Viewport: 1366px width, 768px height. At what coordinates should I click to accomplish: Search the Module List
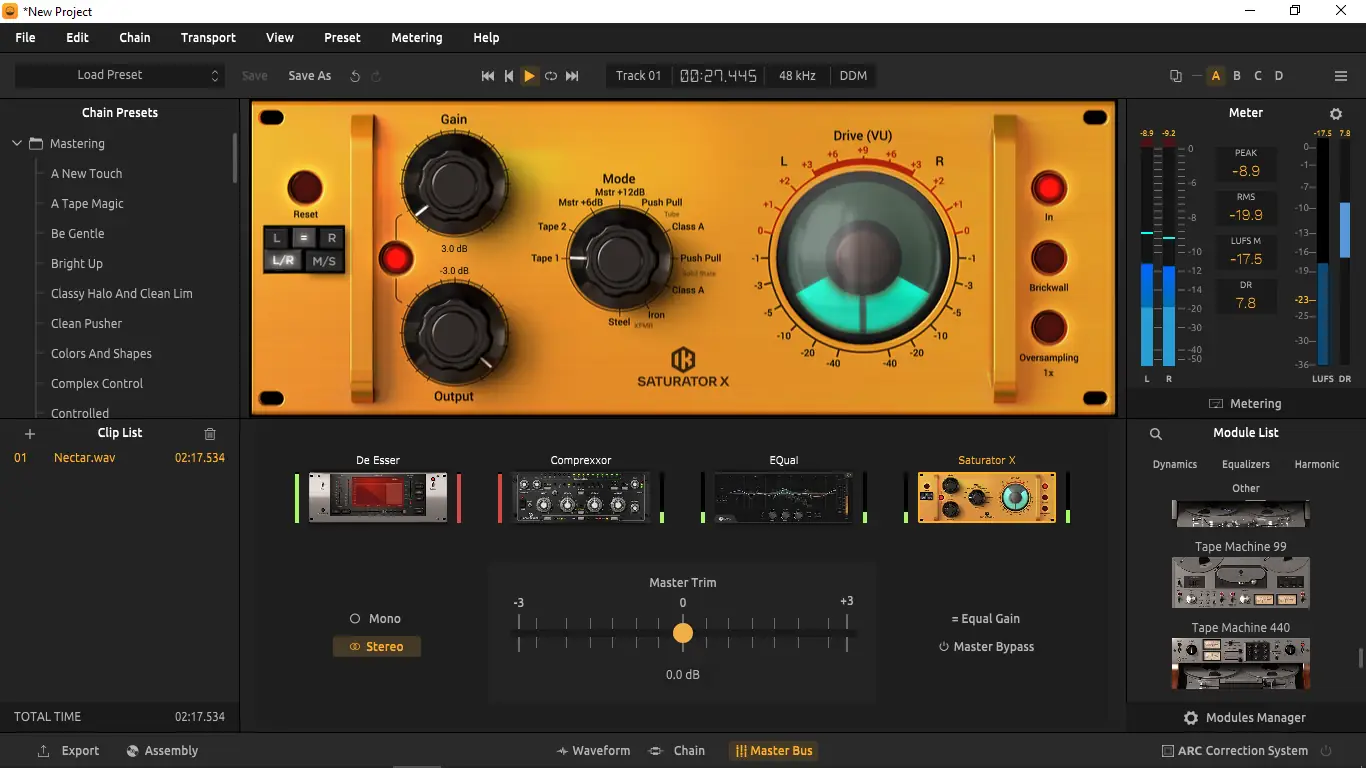point(1156,434)
